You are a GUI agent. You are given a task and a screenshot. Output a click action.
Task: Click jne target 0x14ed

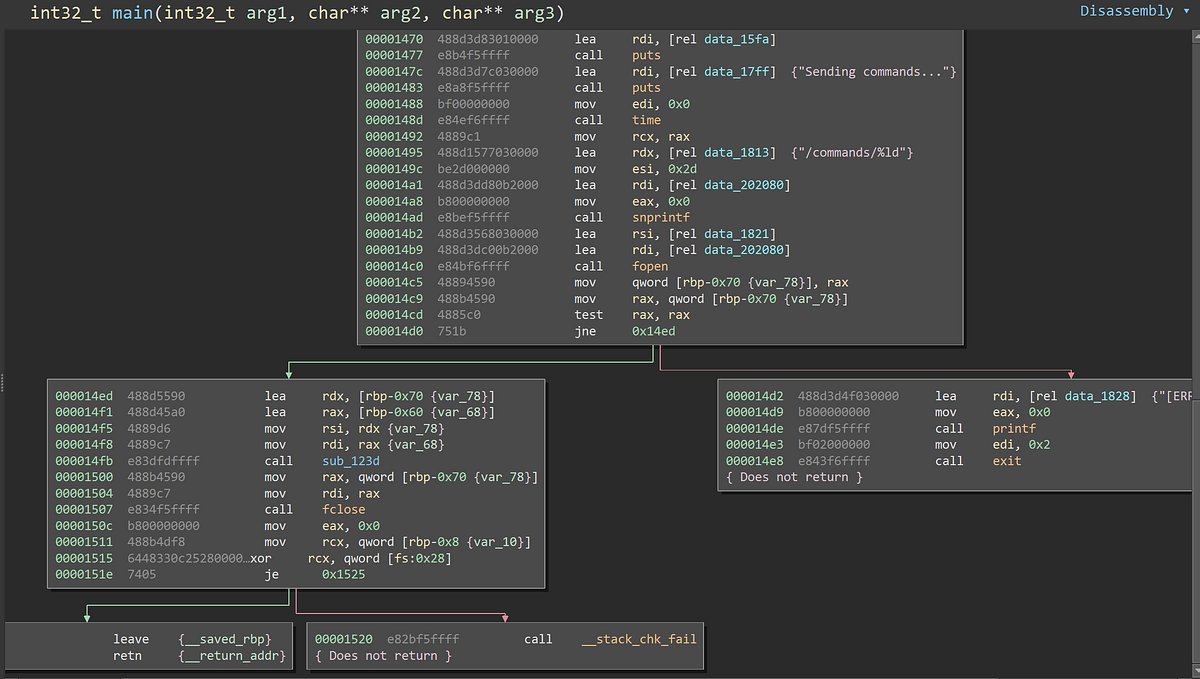click(x=653, y=331)
